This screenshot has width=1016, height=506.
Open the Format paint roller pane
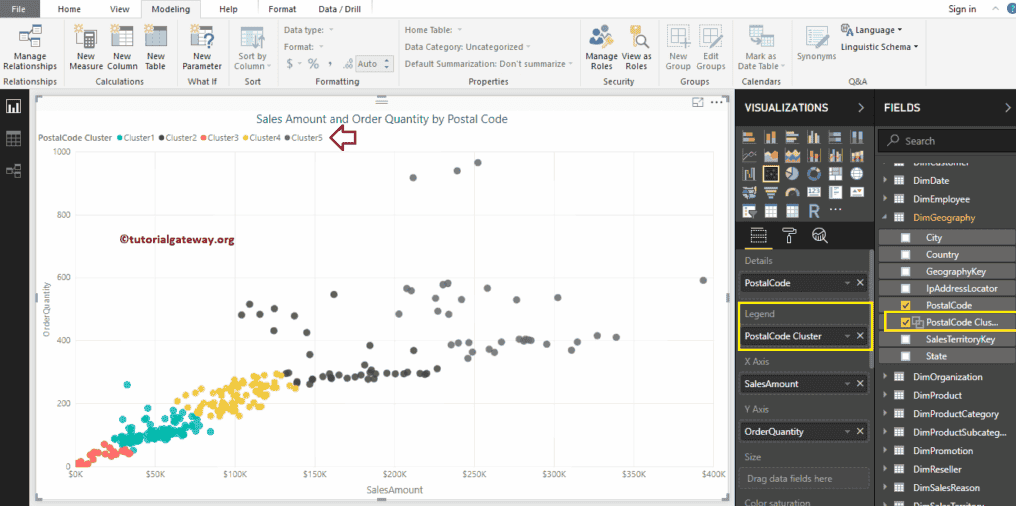coord(789,236)
